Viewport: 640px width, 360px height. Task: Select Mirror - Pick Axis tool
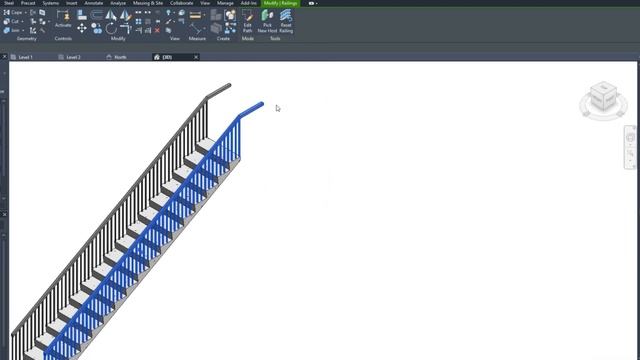[111, 15]
